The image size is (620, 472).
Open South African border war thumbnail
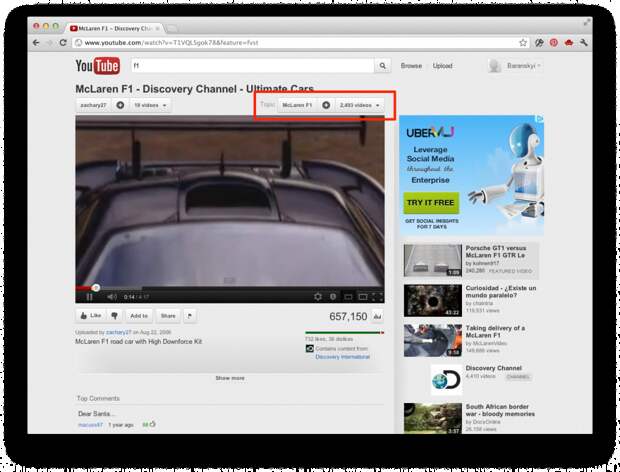click(433, 418)
